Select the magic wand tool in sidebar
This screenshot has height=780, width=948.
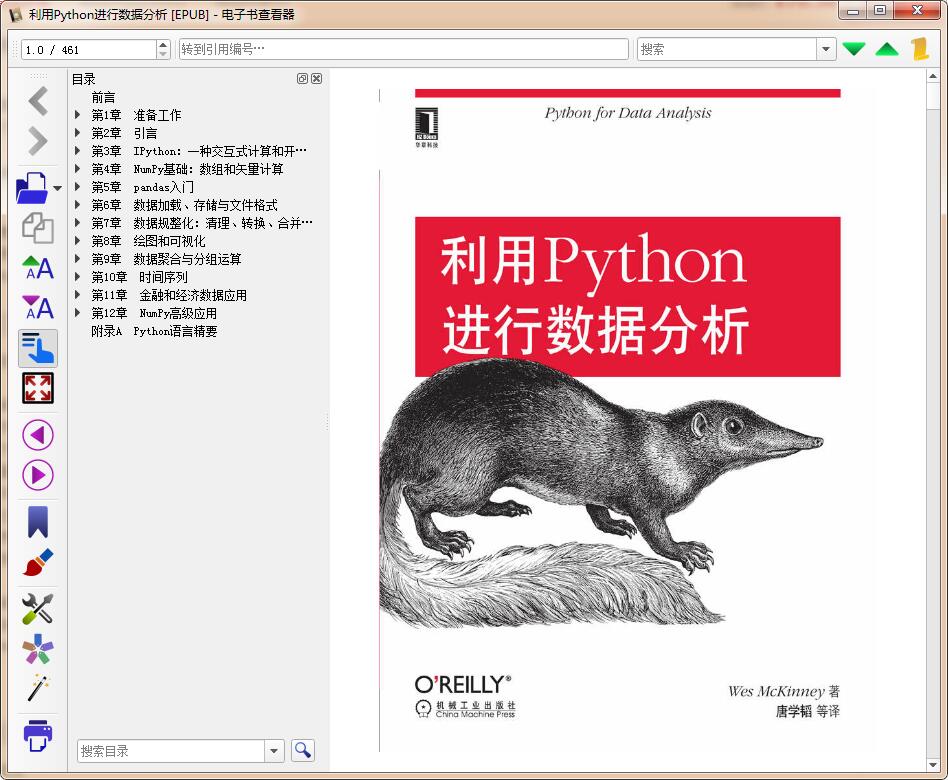click(36, 688)
